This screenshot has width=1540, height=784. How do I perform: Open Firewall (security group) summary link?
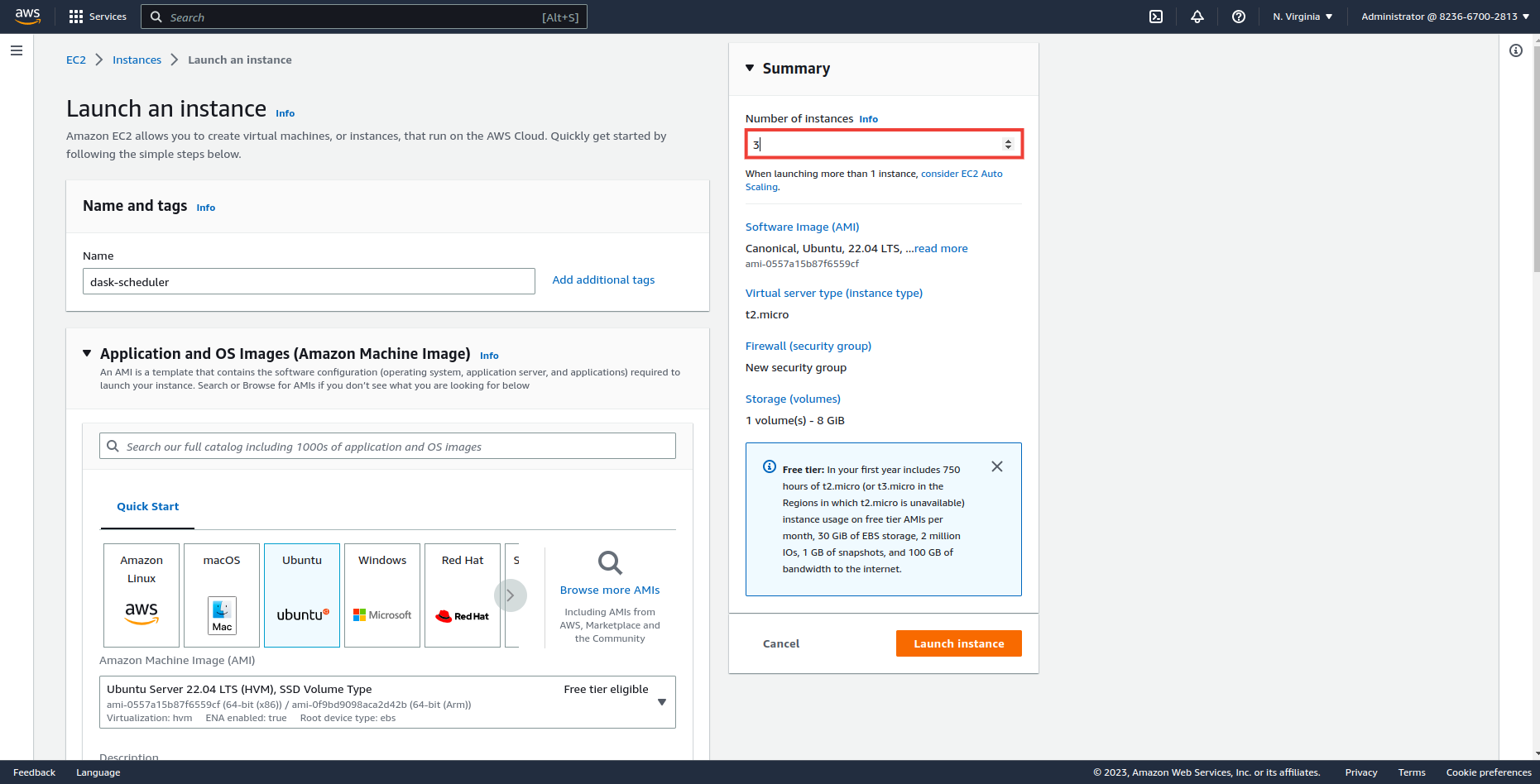pos(808,346)
